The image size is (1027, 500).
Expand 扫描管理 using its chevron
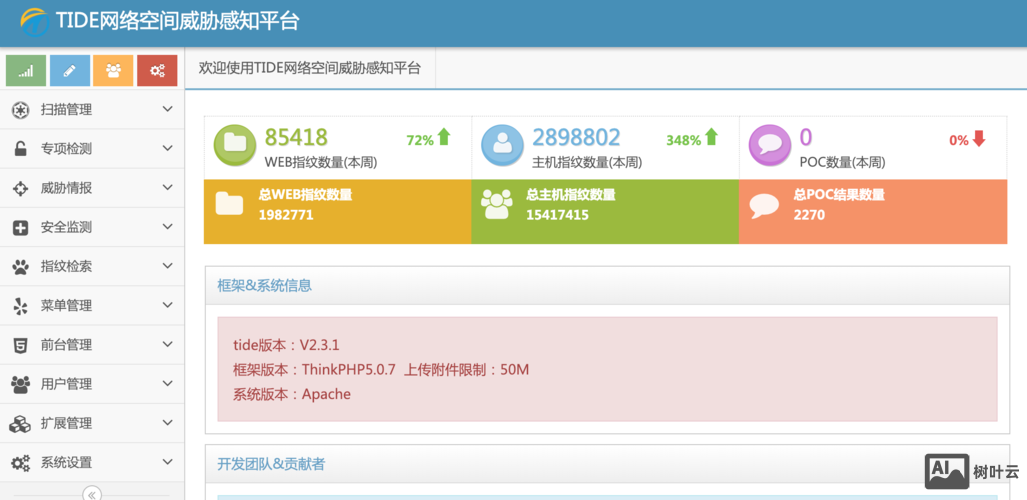168,109
